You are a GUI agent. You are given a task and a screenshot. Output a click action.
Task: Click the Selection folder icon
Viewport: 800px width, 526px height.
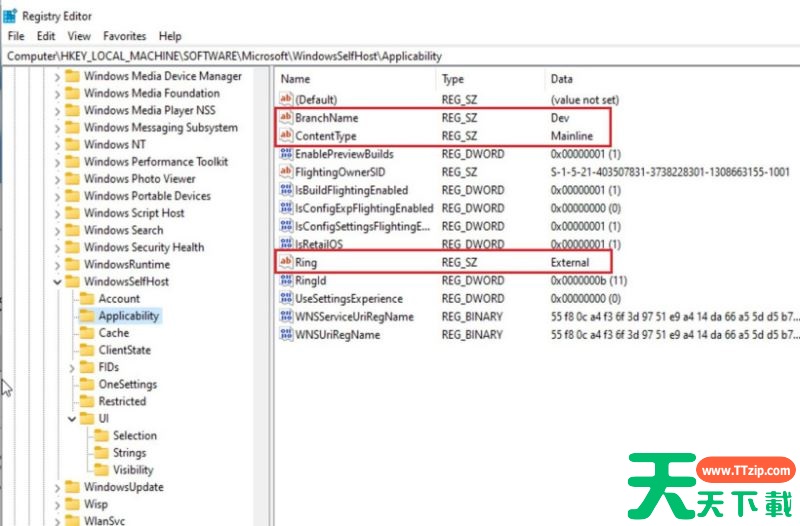[x=102, y=435]
